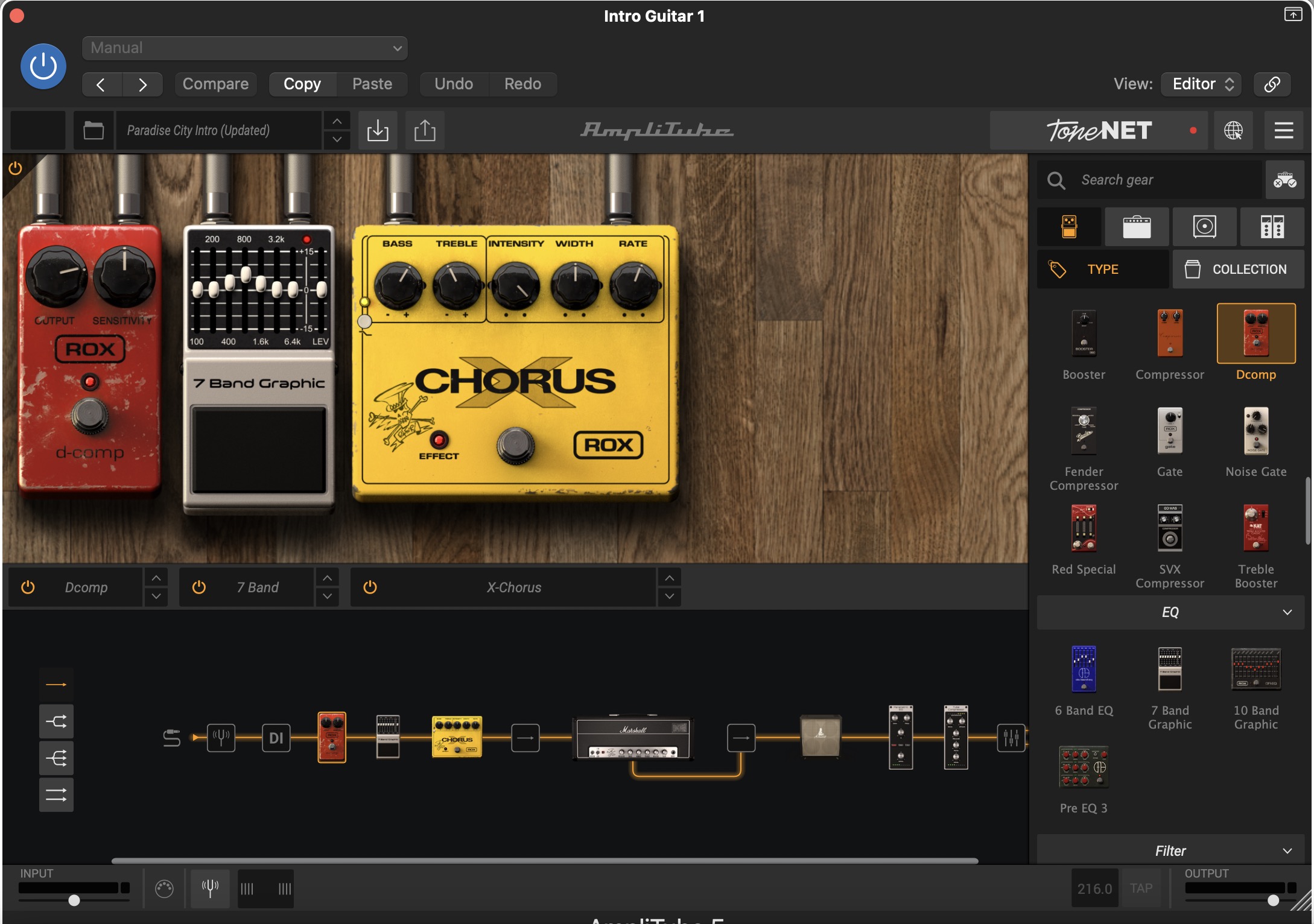Screen dimensions: 1314x924
Task: Select the Pre EQ 3 pedal
Action: pyautogui.click(x=1084, y=767)
